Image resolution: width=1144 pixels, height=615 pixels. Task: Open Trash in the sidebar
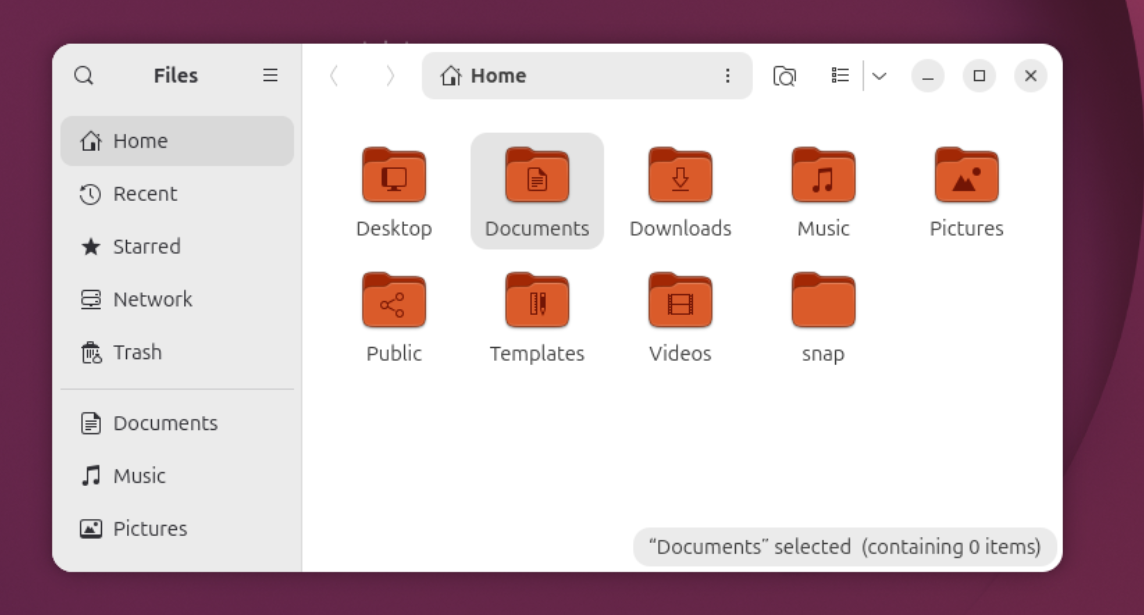[177, 352]
